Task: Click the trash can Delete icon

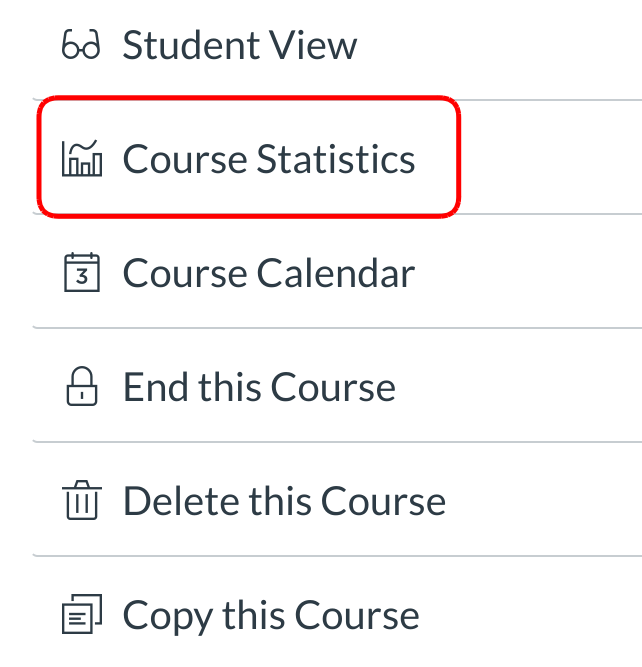Action: [81, 501]
